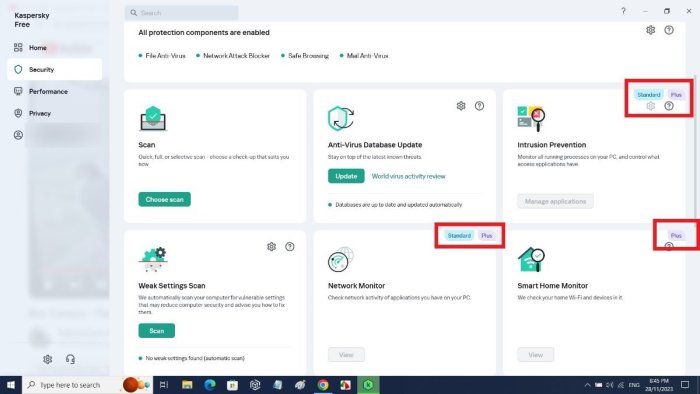The image size is (700, 394).
Task: Open help for Anti-Virus Database Update
Action: [479, 106]
